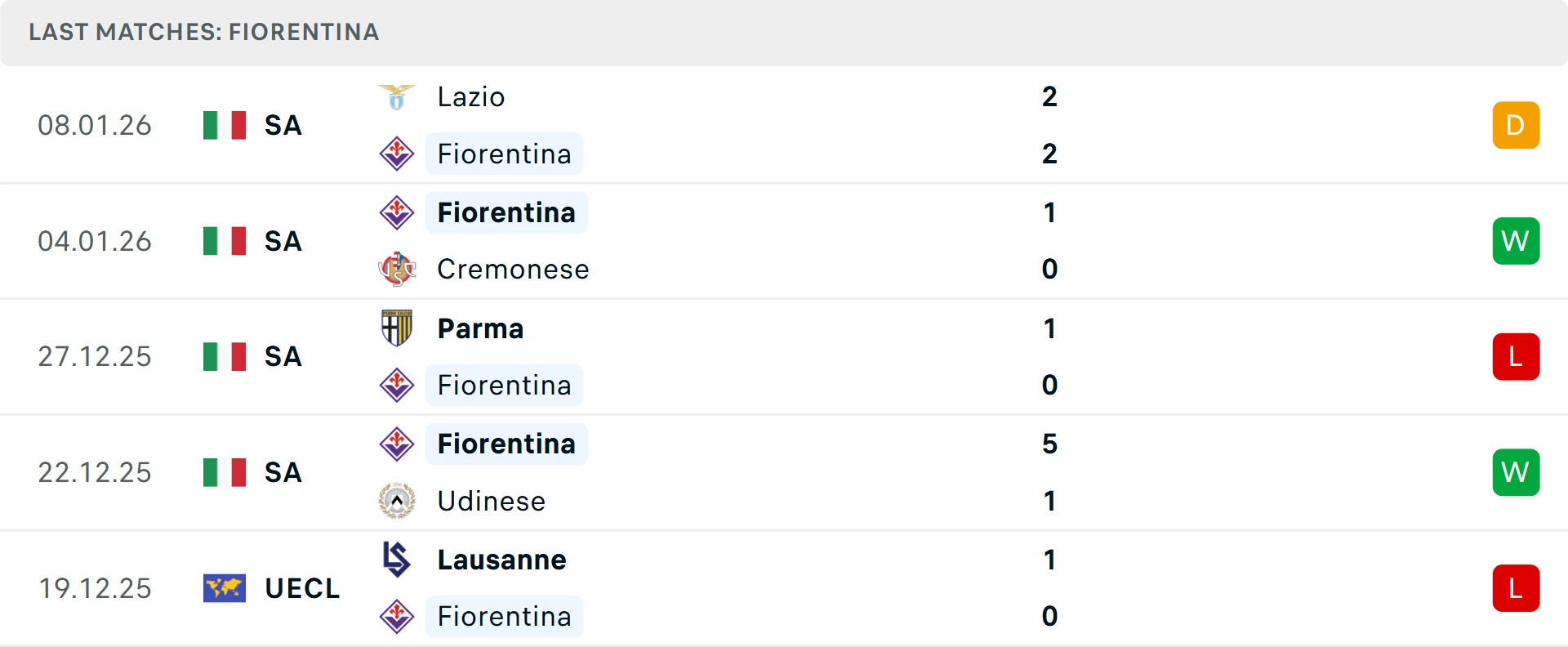Click the green W badge for Cremonese match
Image resolution: width=1568 pixels, height=647 pixels.
click(x=1516, y=241)
